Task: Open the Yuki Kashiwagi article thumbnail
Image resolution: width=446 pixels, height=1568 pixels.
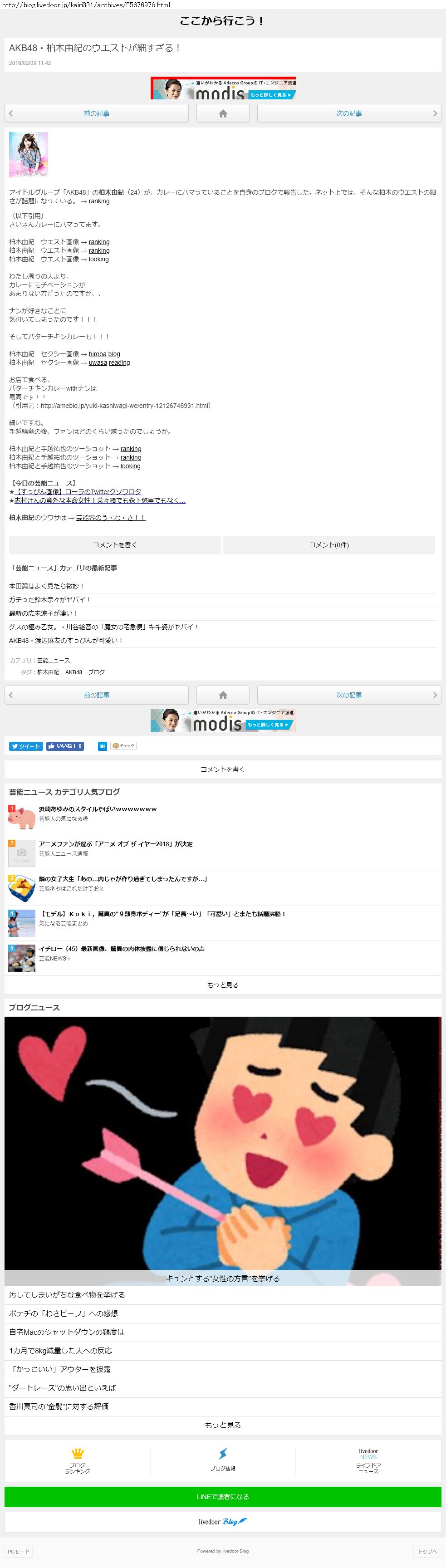Action: [29, 155]
